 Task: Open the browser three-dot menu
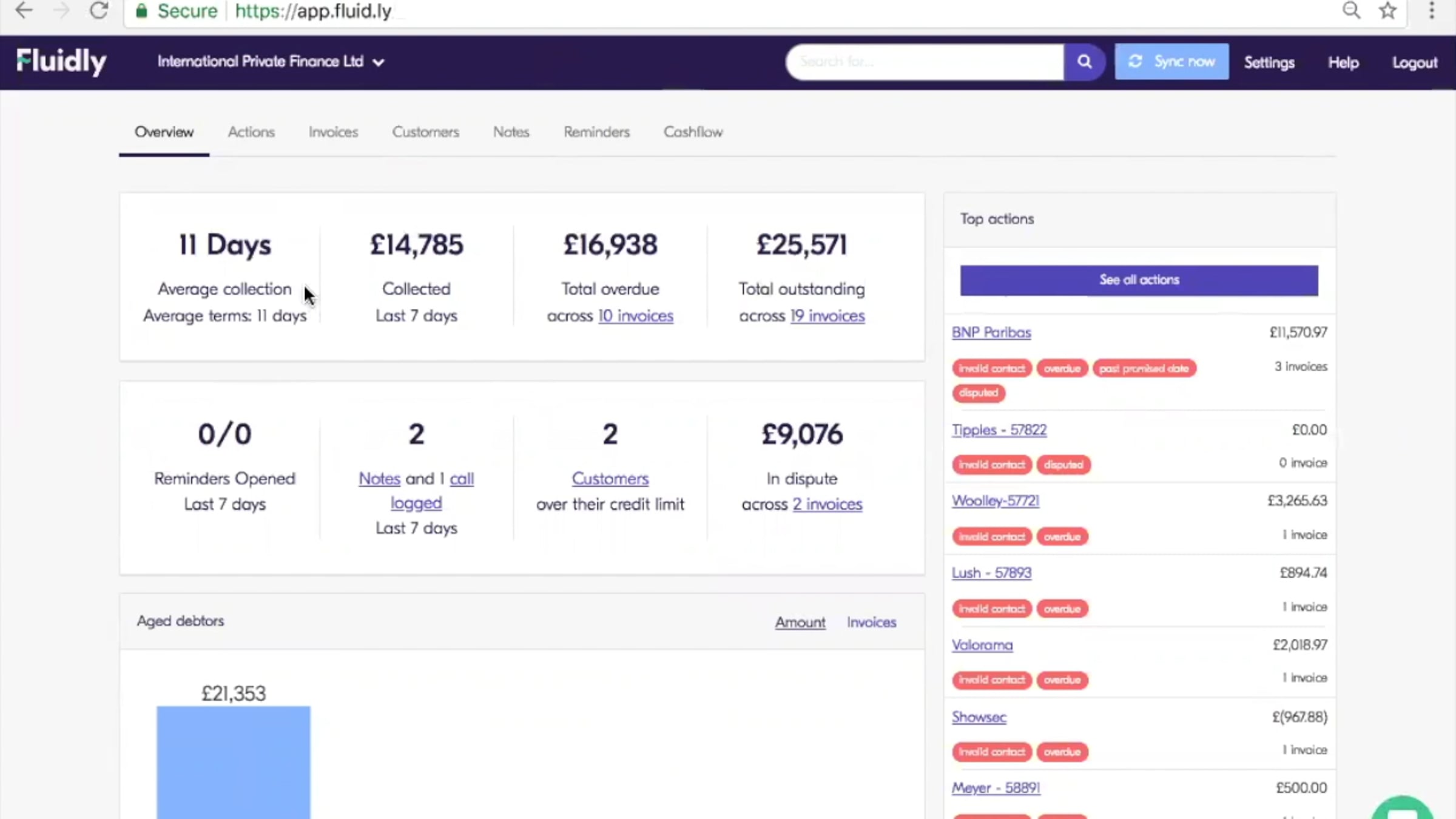(1432, 10)
